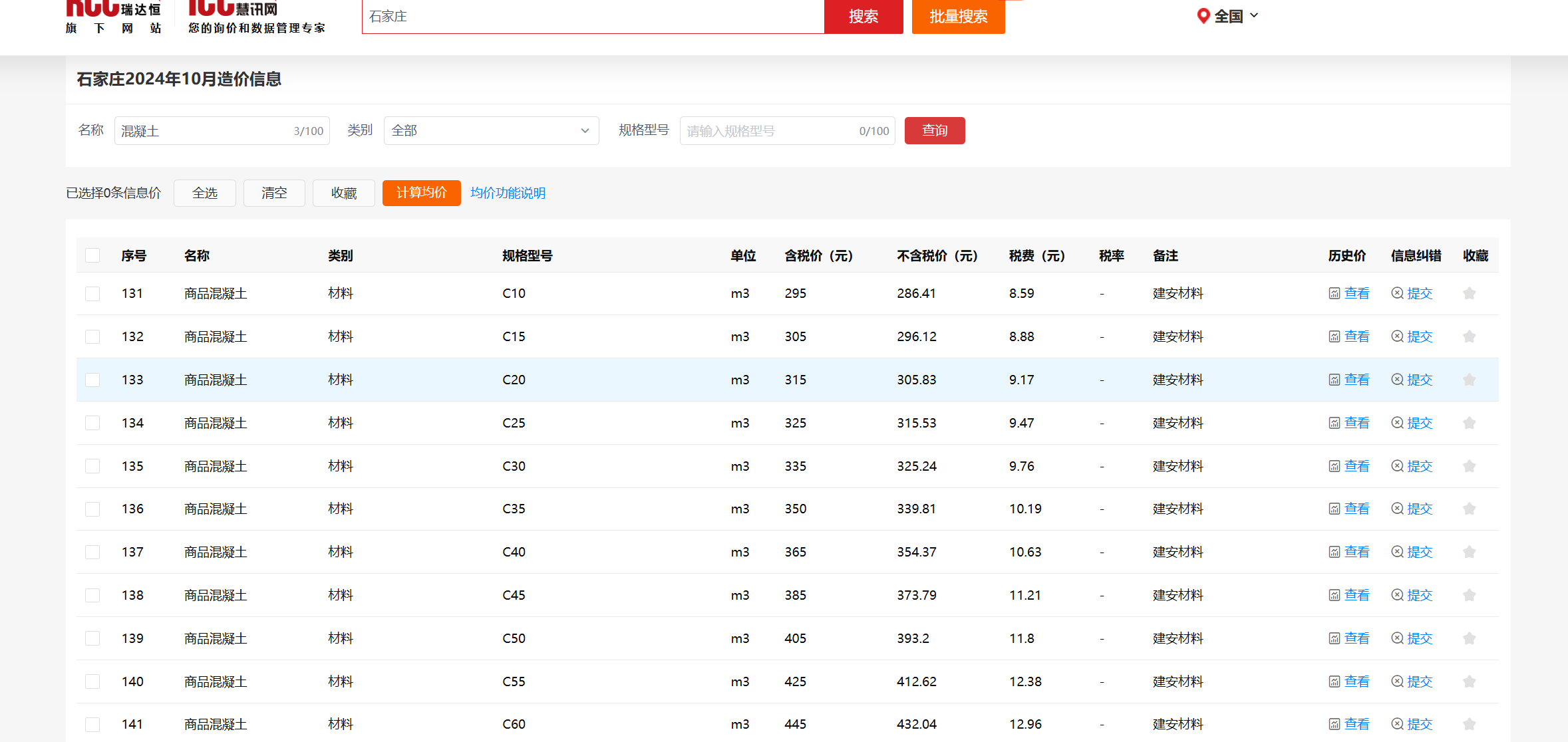
Task: Click the favorite star for row 131
Action: point(1469,293)
